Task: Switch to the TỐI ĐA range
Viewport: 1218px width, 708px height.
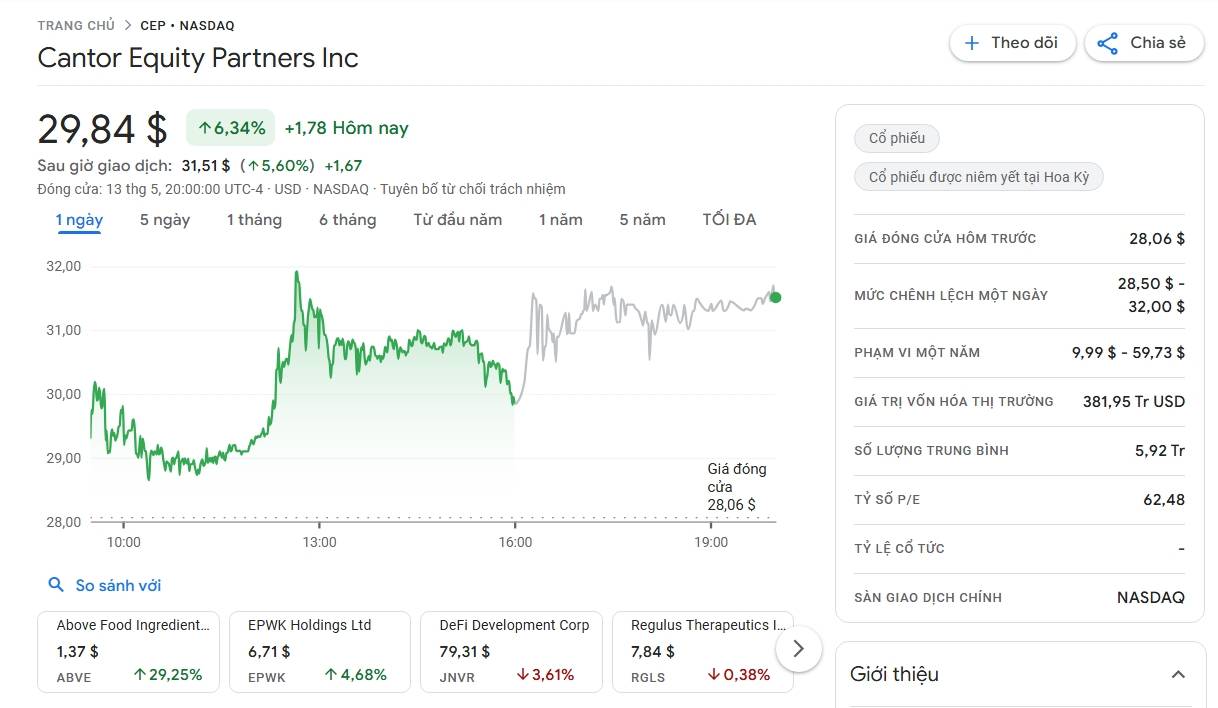Action: pos(729,220)
